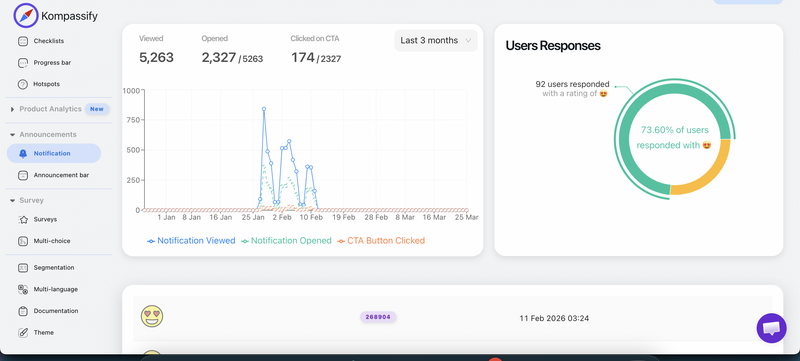Viewport: 800px width, 361px height.
Task: Click the 73.60% of users text
Action: point(673,130)
